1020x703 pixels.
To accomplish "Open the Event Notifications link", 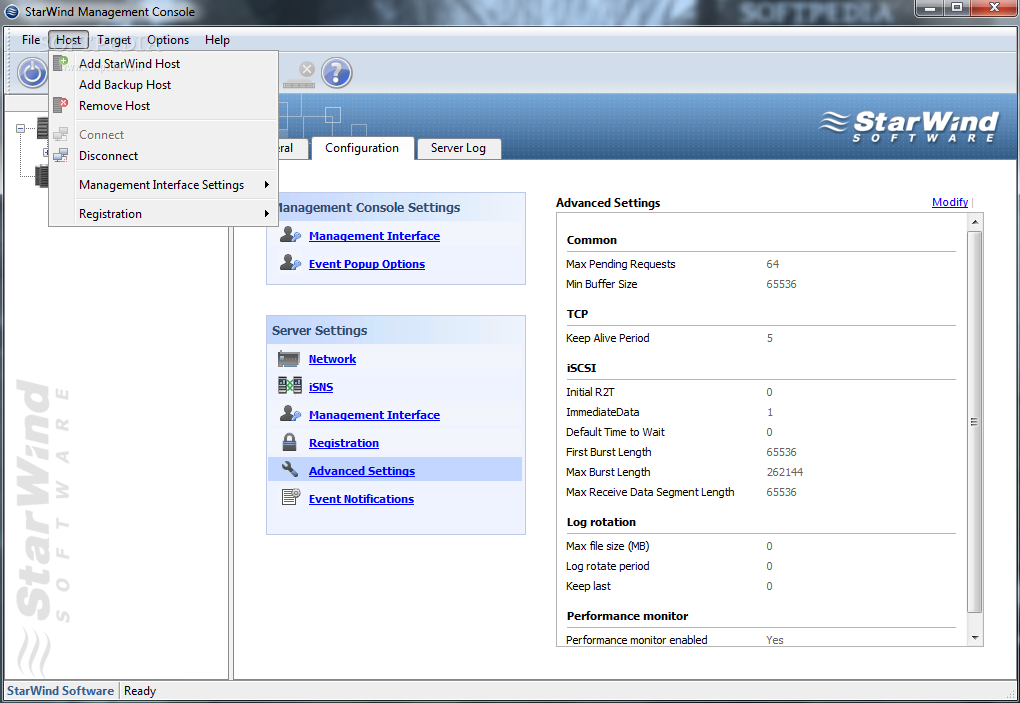I will click(x=361, y=498).
